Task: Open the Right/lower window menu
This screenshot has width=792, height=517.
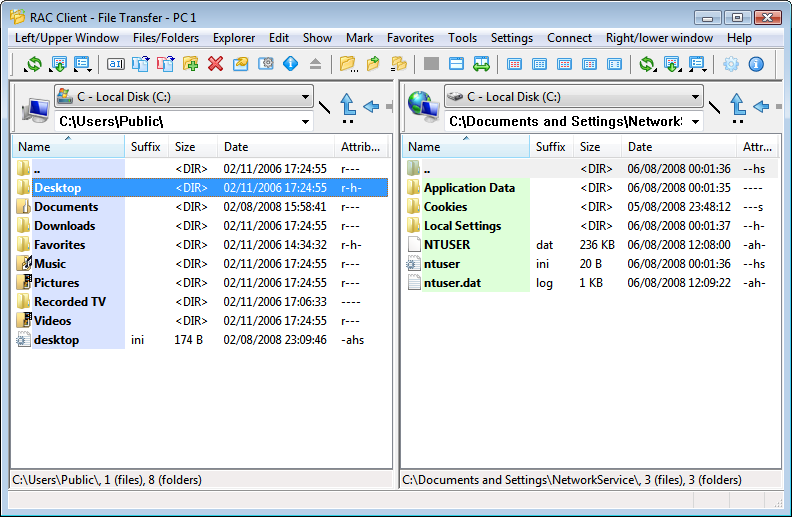Action: click(x=659, y=38)
